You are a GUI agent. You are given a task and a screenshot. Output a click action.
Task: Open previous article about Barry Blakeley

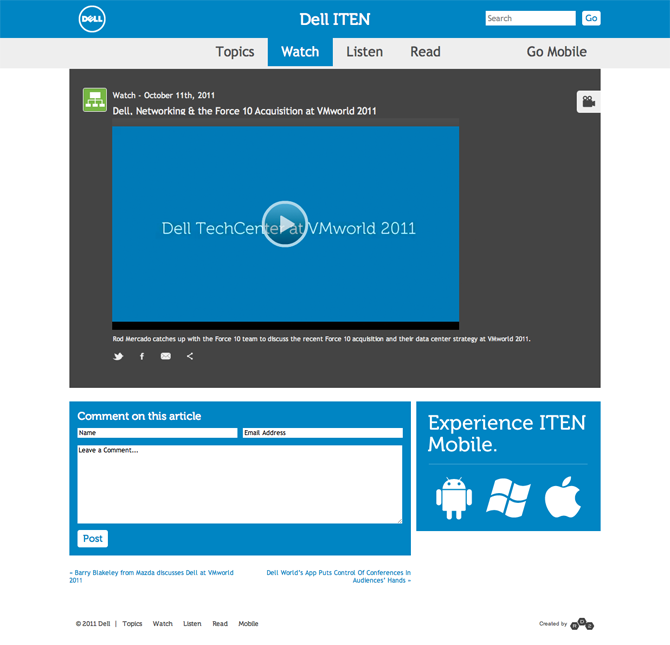point(151,577)
